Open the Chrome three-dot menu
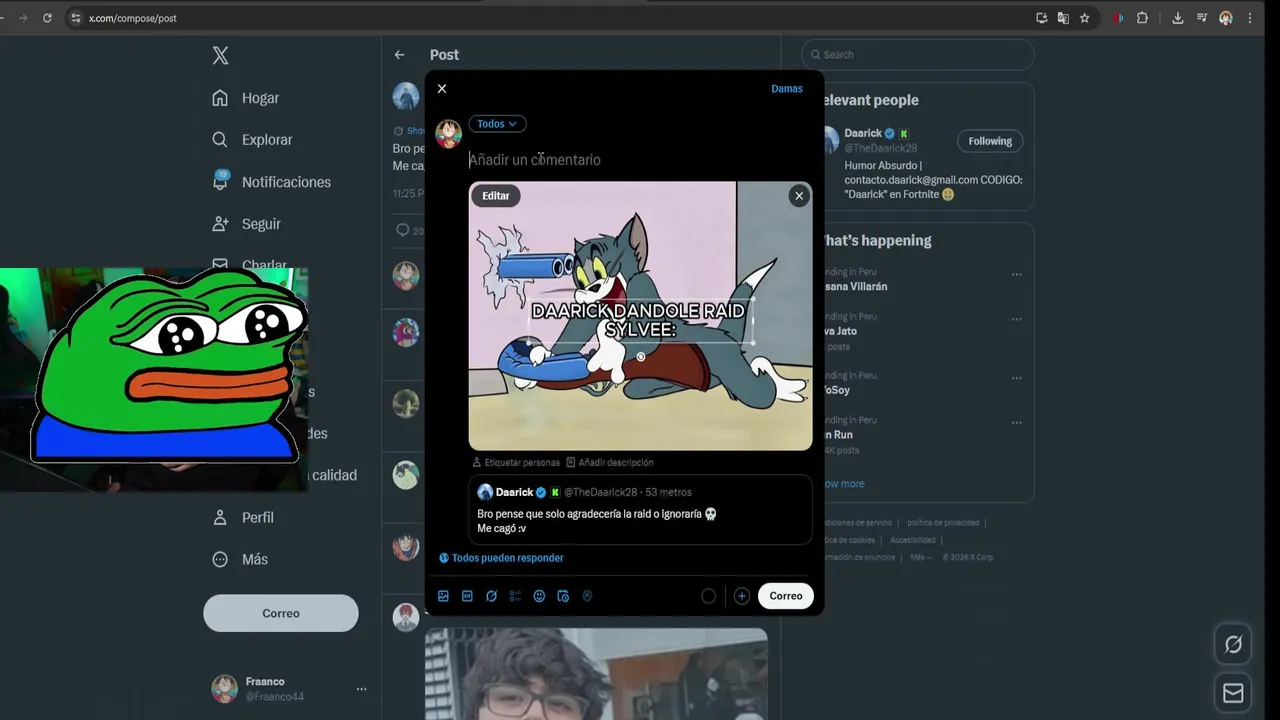The height and width of the screenshot is (720, 1280). coord(1250,18)
